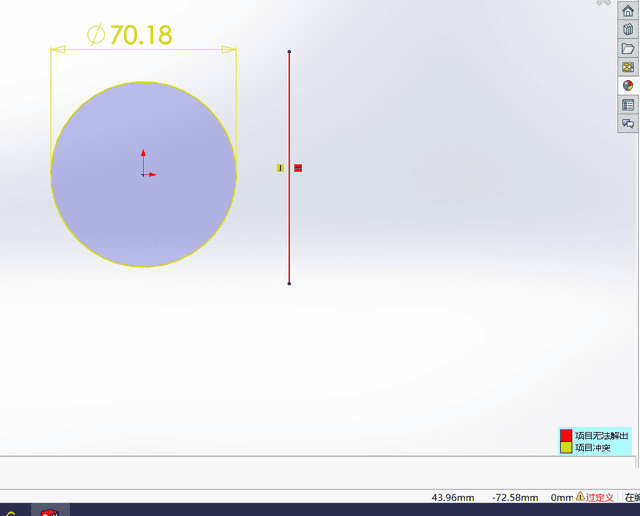
Task: Click the 43.96mm X coordinate readout
Action: 453,498
